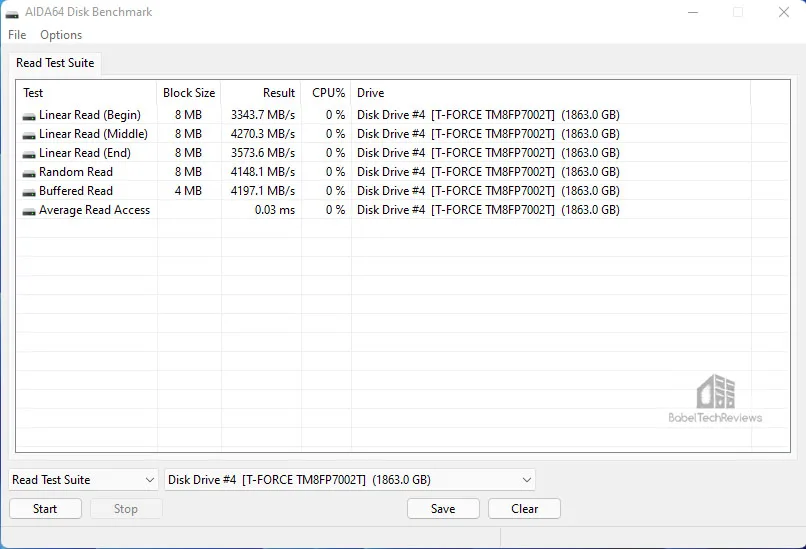Click the drive icon beside Linear Read (Middle)
Screen dimensions: 806x549
29,135
